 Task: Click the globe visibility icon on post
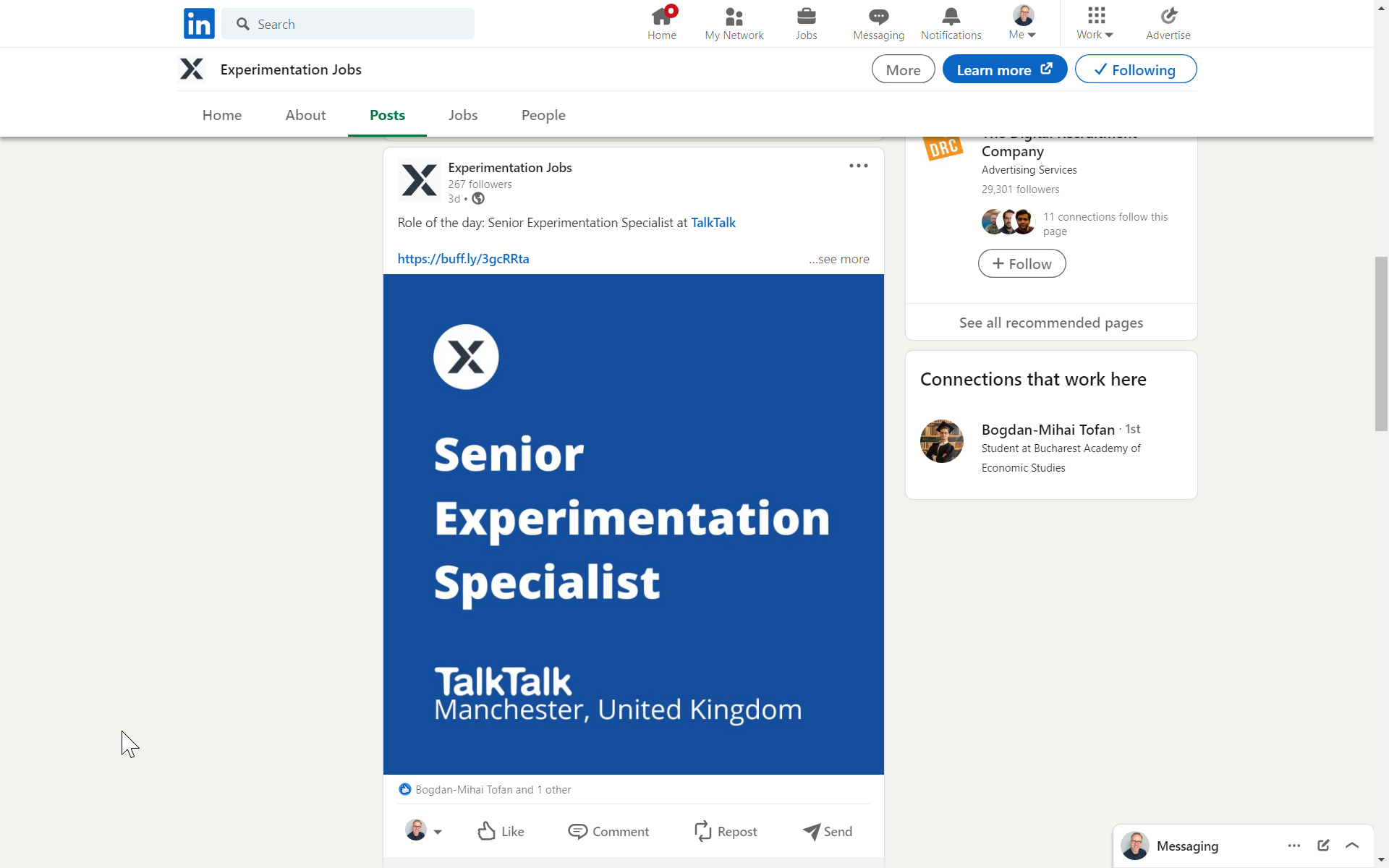coord(478,198)
